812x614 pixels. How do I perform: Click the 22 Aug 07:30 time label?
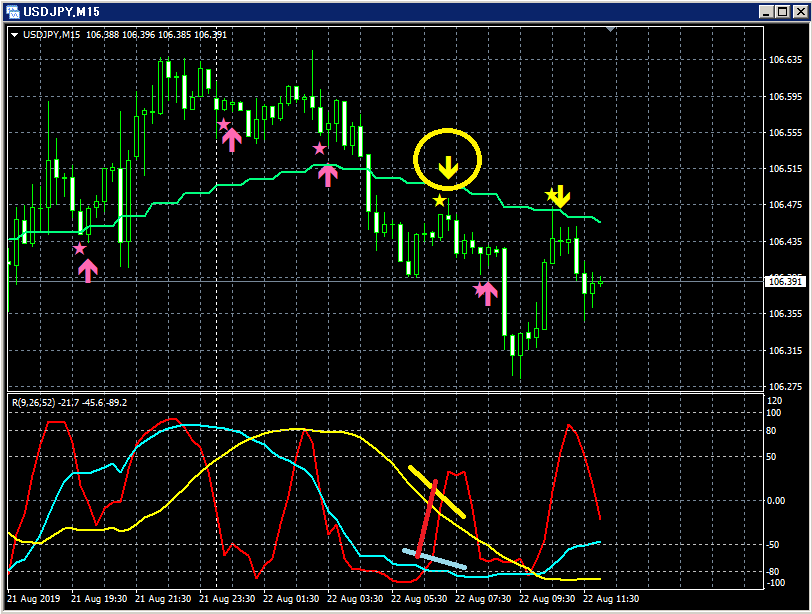pyautogui.click(x=483, y=598)
